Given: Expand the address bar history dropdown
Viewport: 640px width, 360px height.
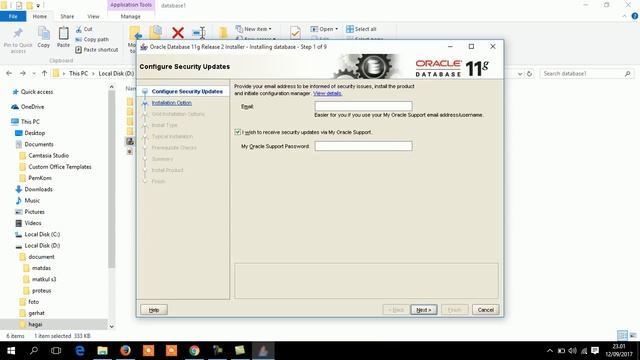Looking at the screenshot, I should [x=520, y=74].
